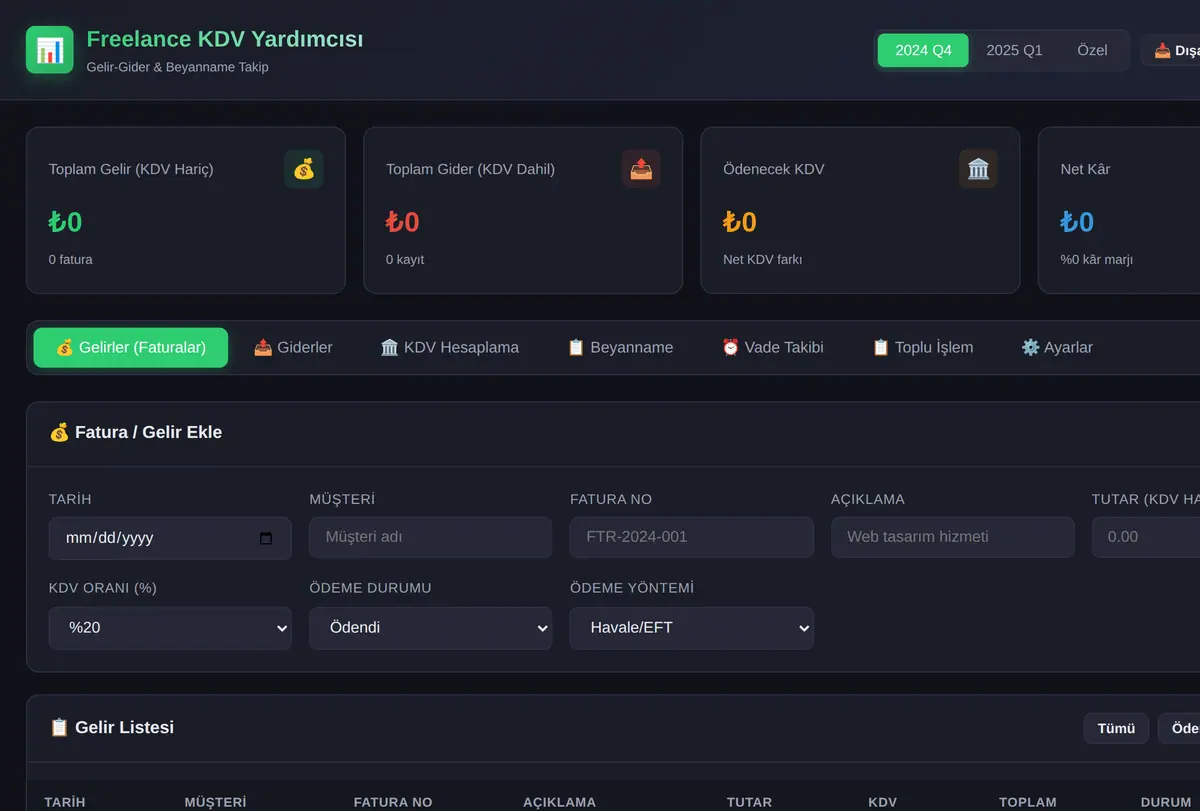Filter the Gelir Listesi by Tümü
Screen dimensions: 1200x811
pyautogui.click(x=1116, y=728)
